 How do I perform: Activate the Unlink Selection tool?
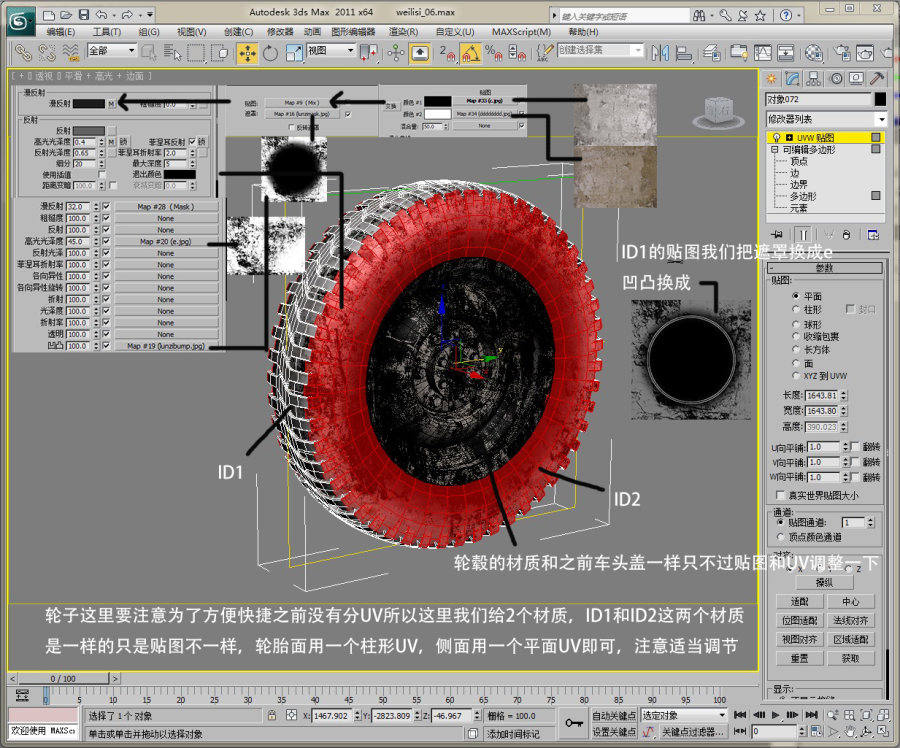[46, 53]
